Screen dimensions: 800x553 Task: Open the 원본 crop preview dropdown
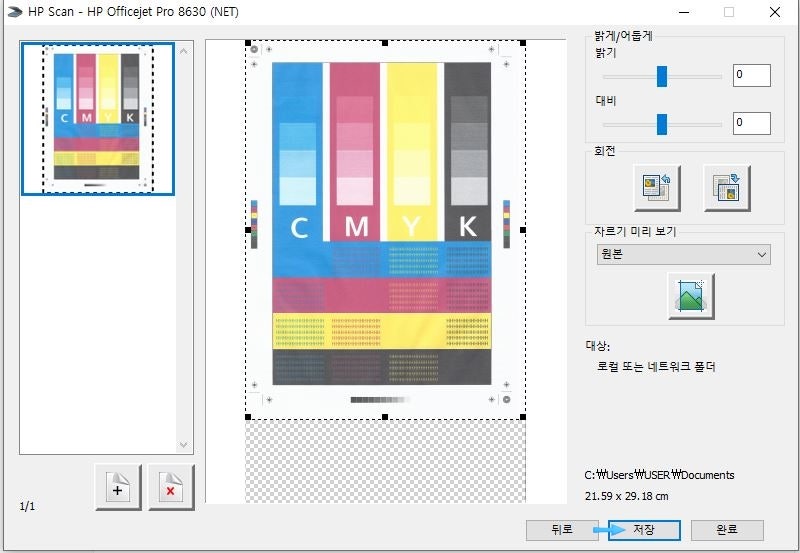(x=684, y=254)
